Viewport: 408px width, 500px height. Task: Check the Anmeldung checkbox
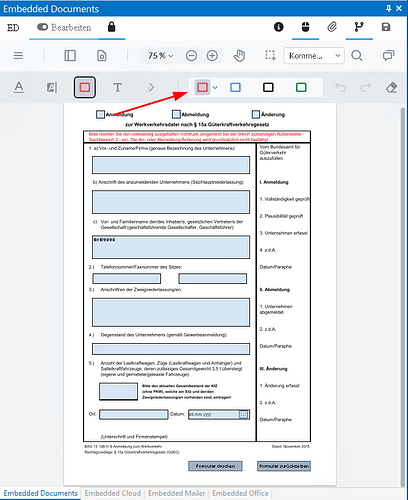[x=100, y=114]
